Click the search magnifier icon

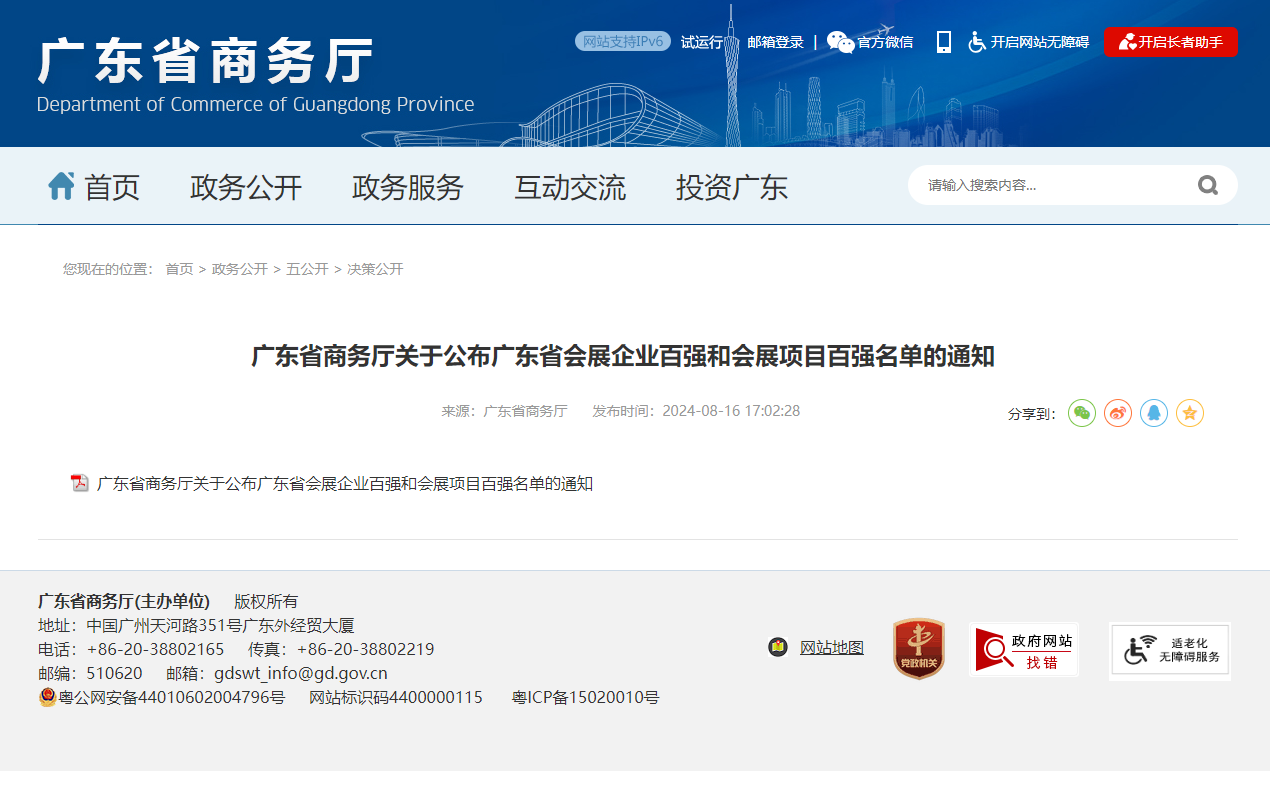(x=1208, y=185)
